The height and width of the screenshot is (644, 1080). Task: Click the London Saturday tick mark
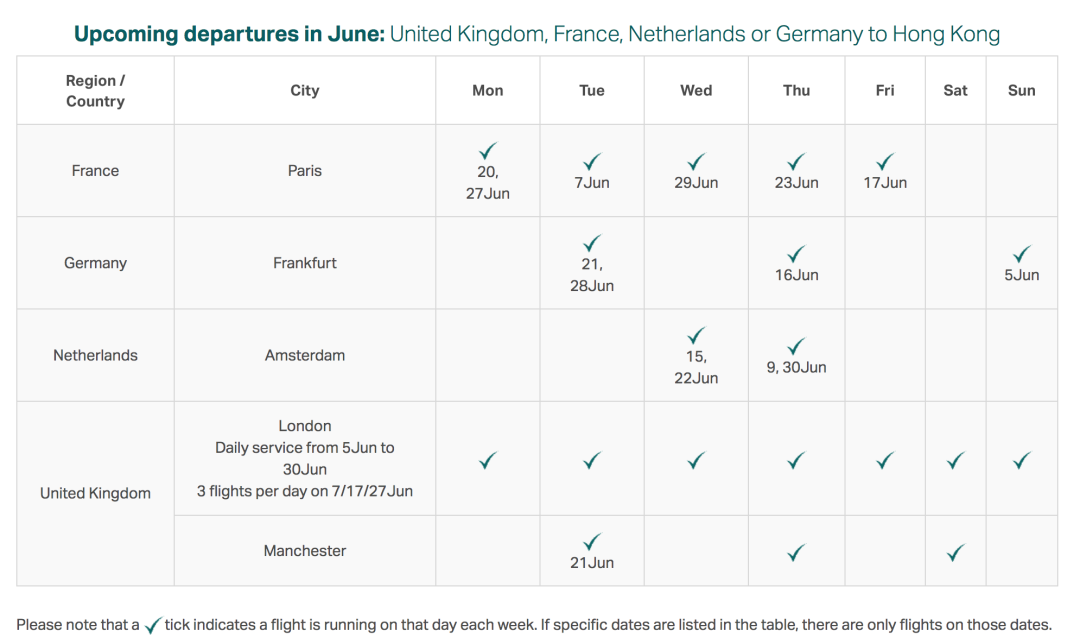[x=955, y=460]
